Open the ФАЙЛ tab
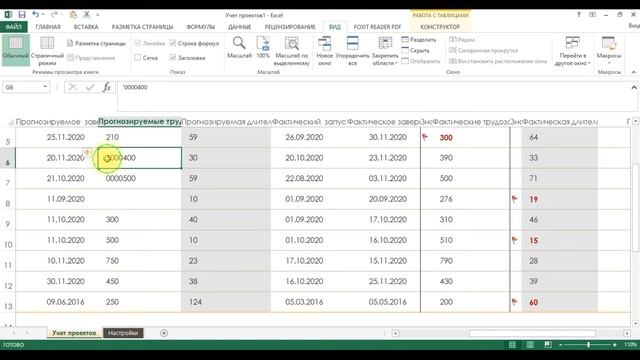The width and height of the screenshot is (640, 360). click(x=13, y=27)
